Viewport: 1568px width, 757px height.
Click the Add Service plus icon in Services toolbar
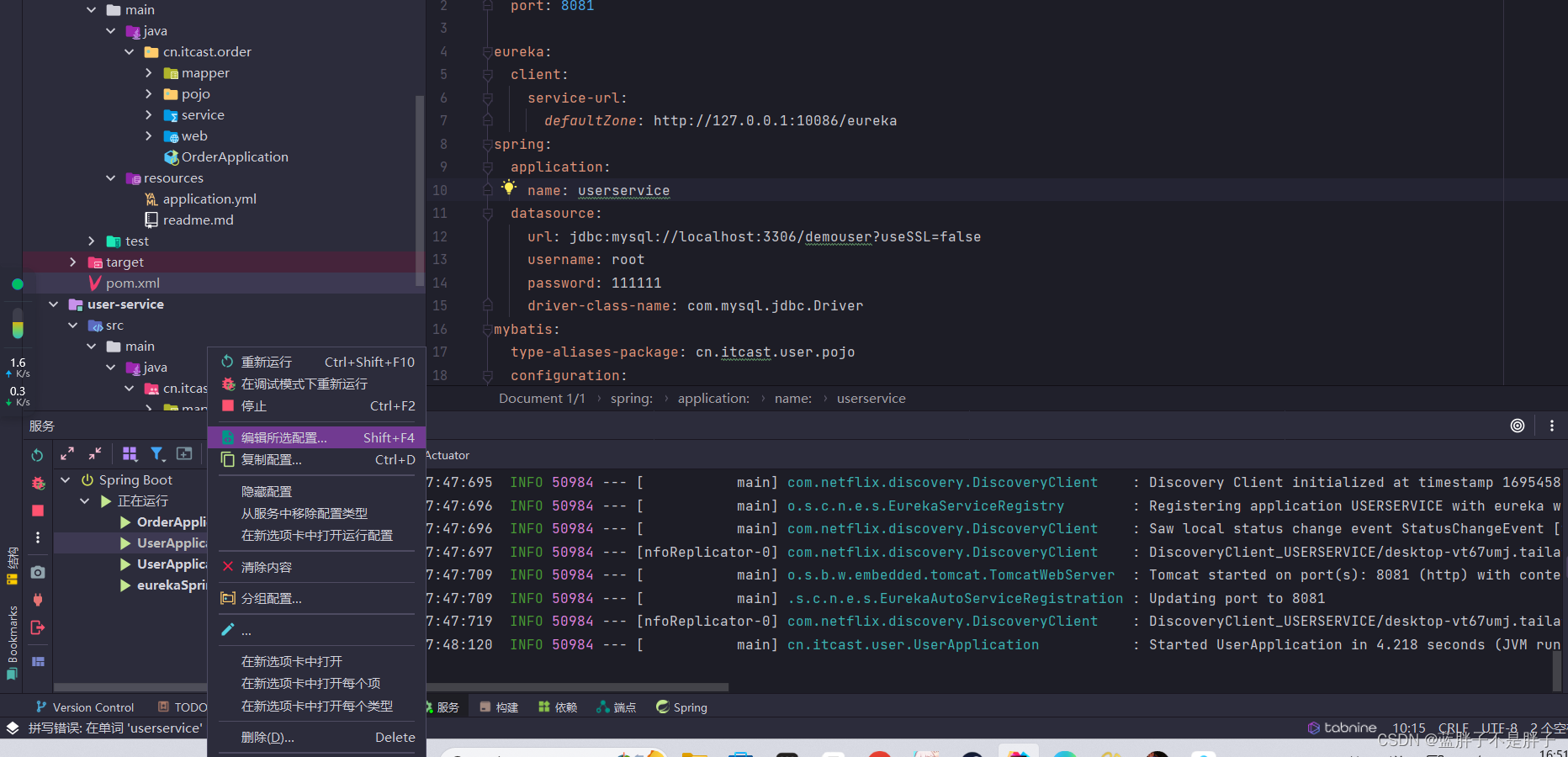[x=184, y=454]
